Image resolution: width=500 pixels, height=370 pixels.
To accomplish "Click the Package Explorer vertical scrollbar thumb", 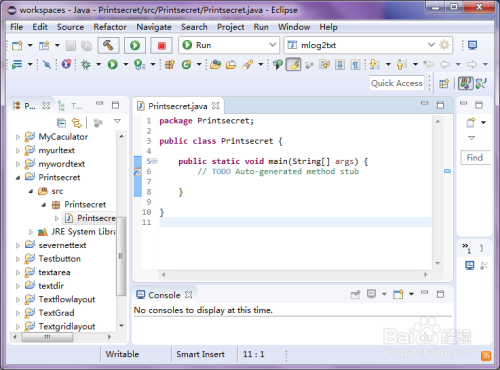I will coord(121,256).
